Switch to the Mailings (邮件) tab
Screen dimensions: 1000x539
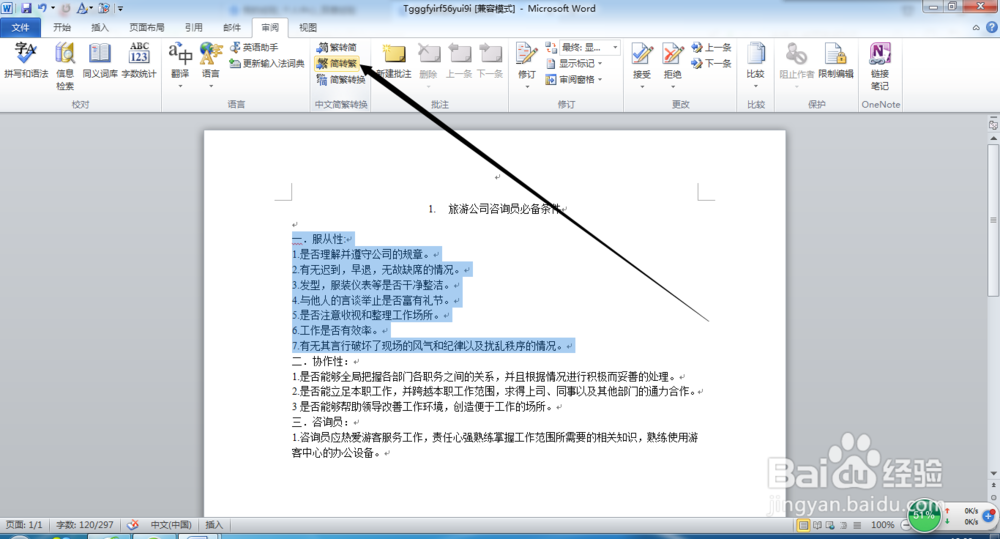(x=232, y=27)
